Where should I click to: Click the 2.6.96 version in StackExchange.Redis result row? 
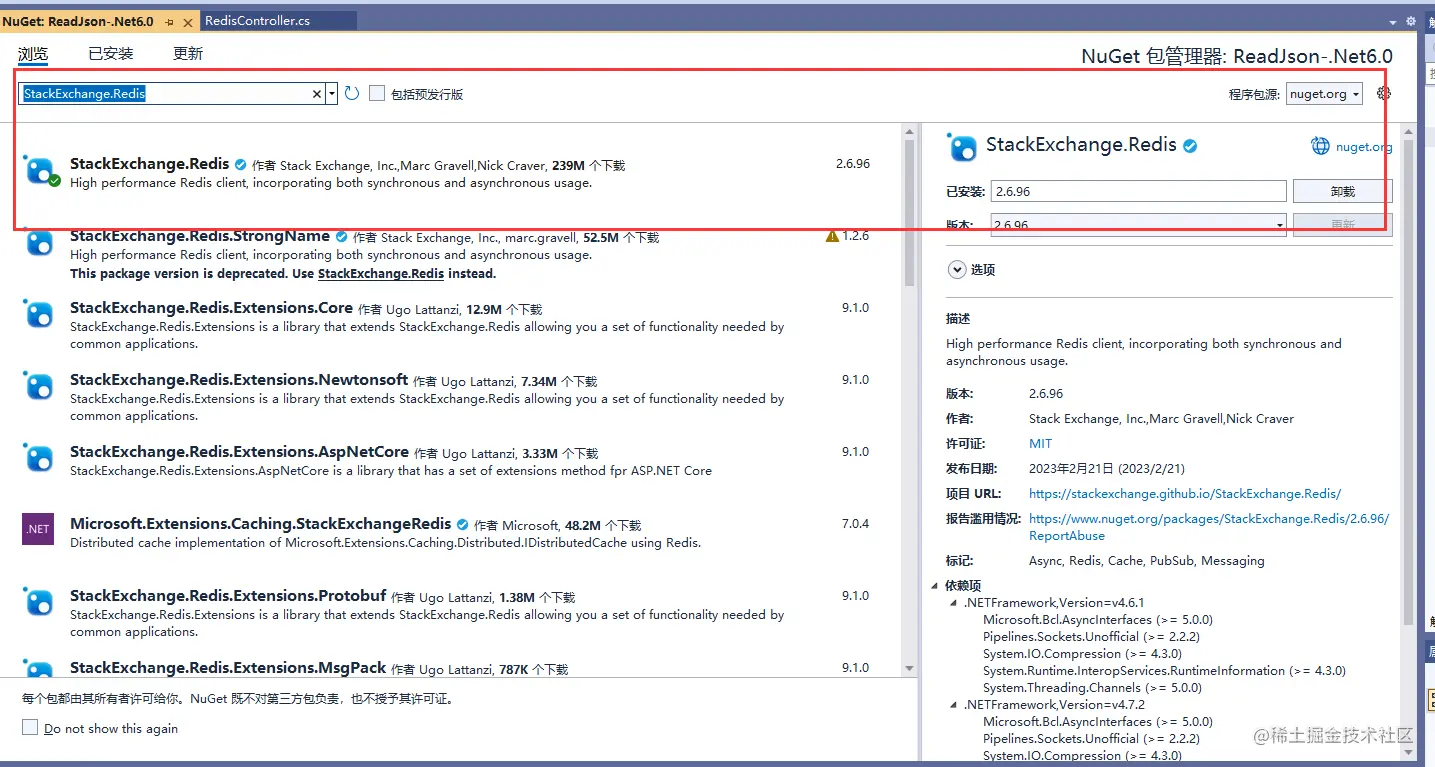click(x=853, y=164)
